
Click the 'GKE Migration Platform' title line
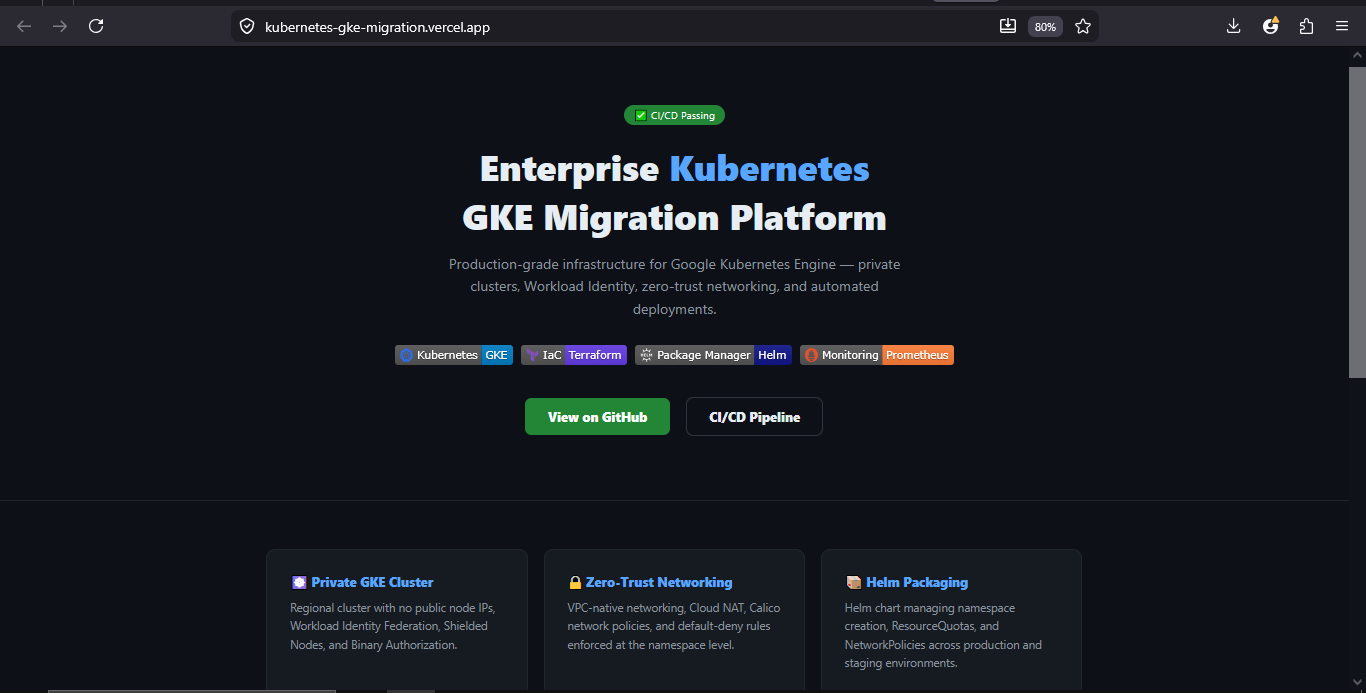pos(674,217)
